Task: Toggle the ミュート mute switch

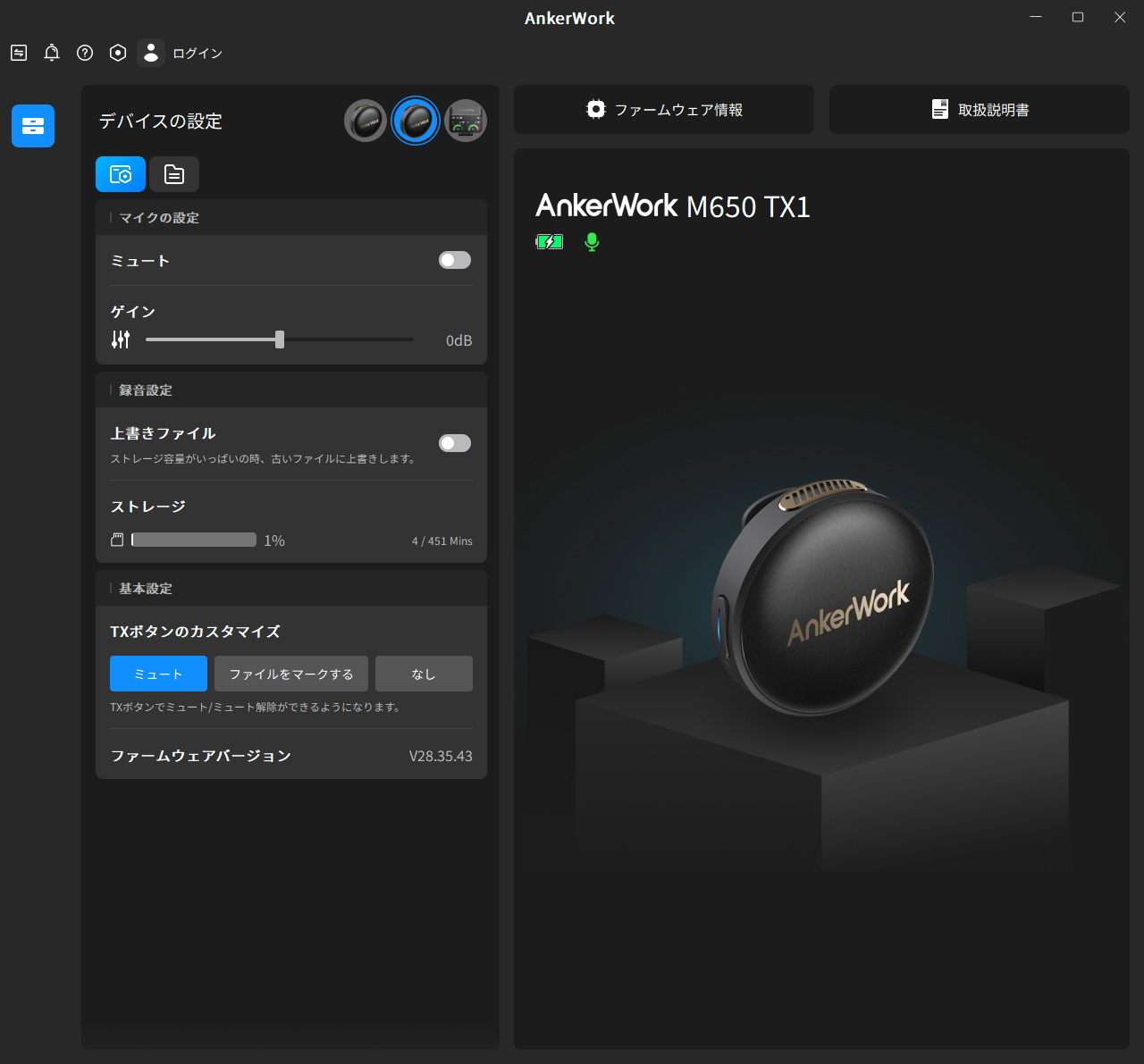Action: (x=455, y=260)
